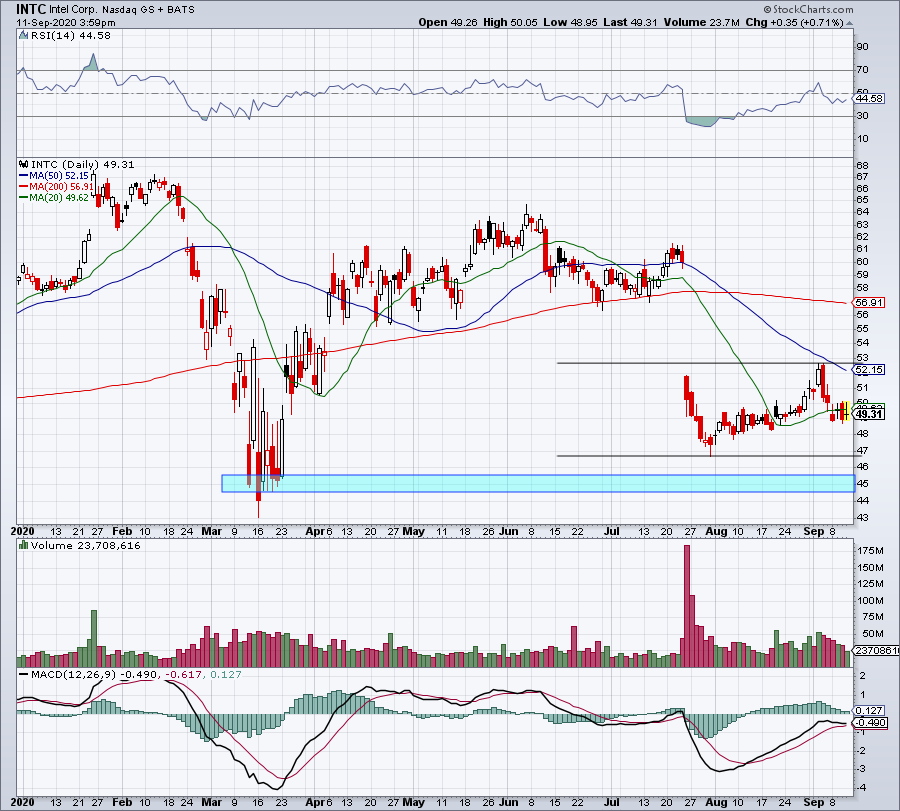The image size is (900, 811).
Task: Click the INTC ticker symbol in the header
Action: [31, 9]
